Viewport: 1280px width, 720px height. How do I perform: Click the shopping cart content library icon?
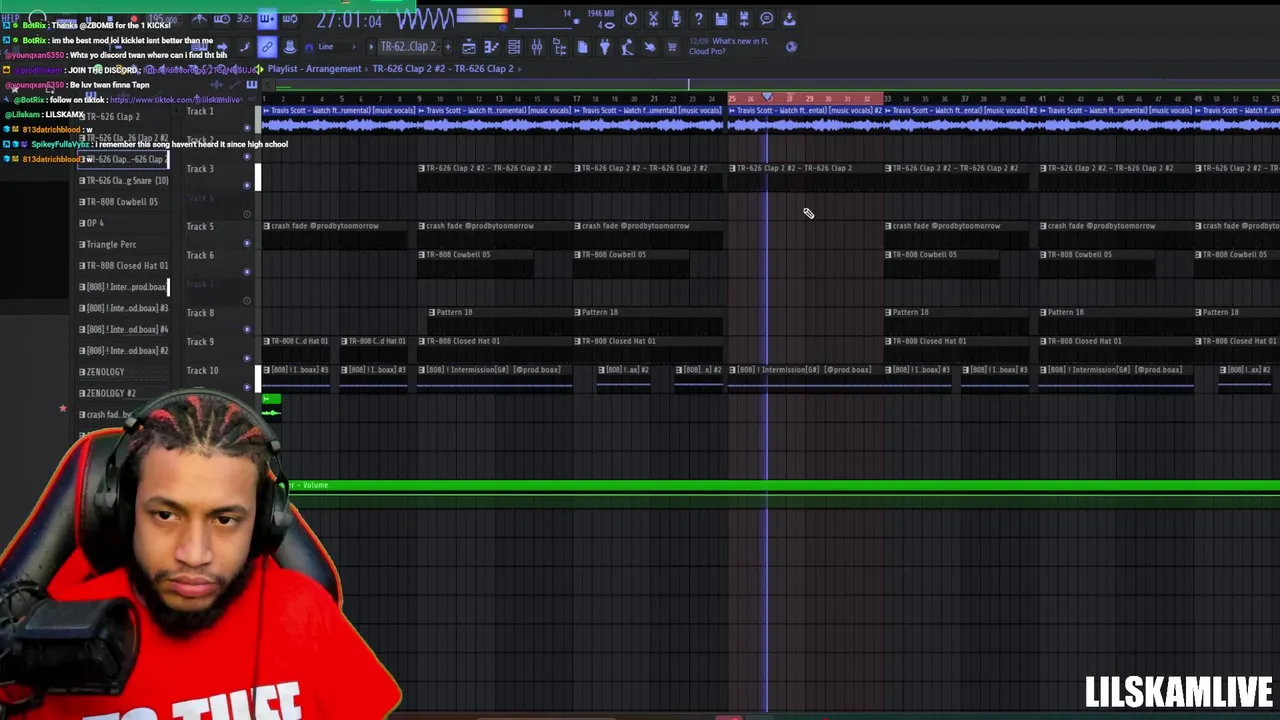click(x=671, y=47)
